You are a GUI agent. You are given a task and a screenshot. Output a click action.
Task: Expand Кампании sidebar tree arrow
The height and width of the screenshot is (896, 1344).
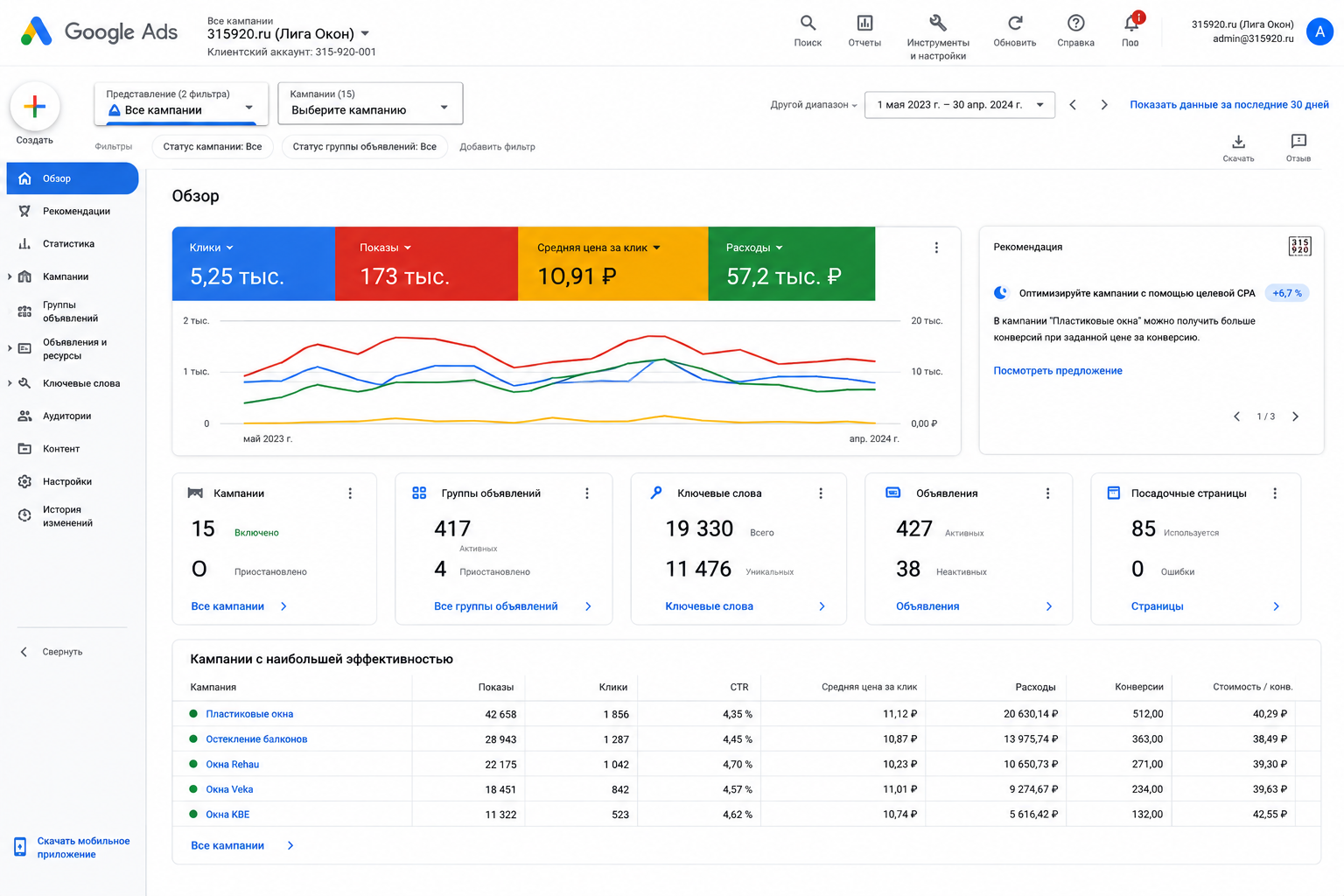click(10, 276)
